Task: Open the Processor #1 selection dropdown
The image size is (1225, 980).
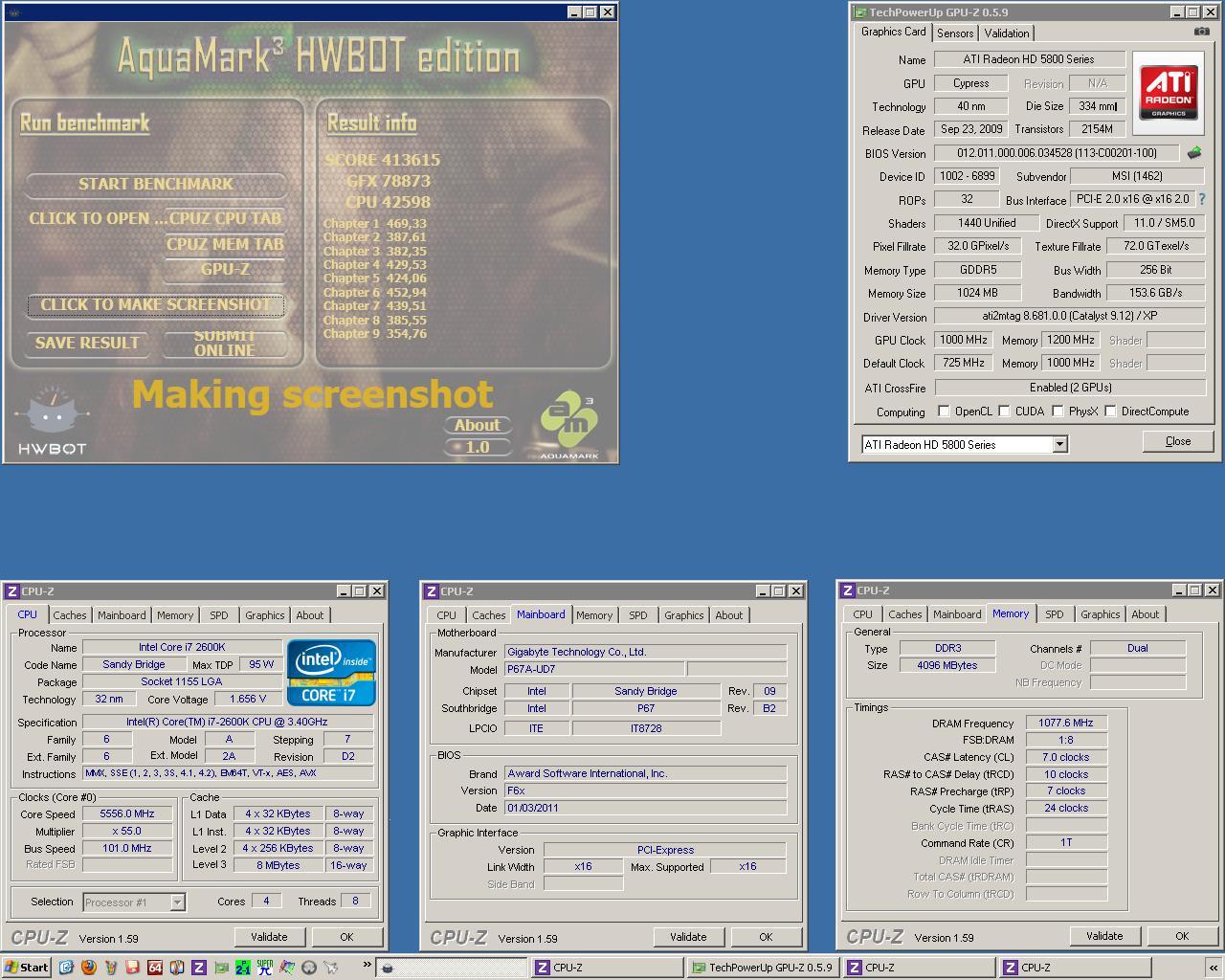Action: (177, 902)
